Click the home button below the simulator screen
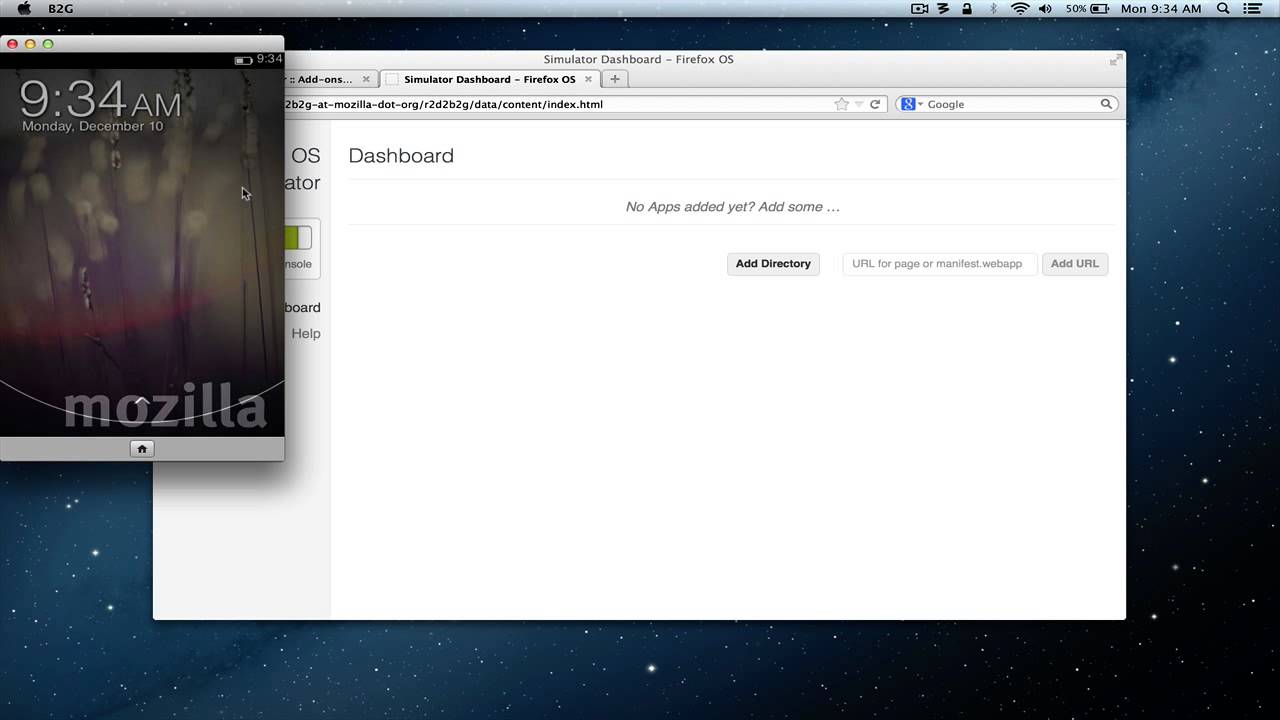 (142, 449)
